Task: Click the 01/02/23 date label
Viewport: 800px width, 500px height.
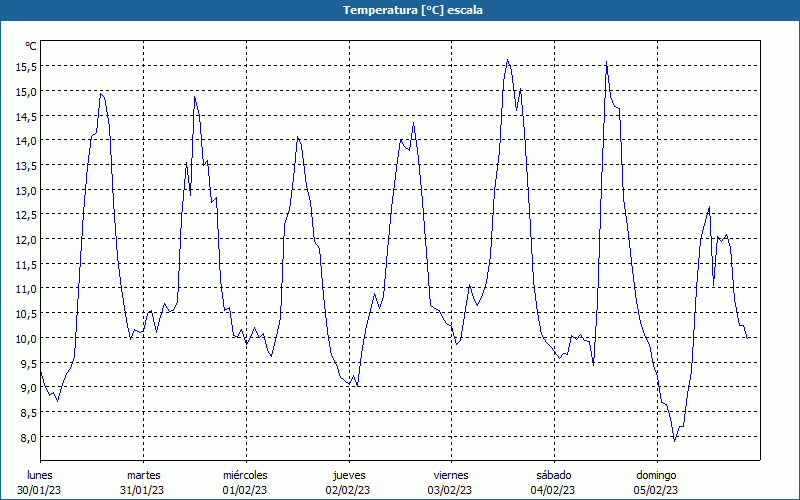Action: 245,490
